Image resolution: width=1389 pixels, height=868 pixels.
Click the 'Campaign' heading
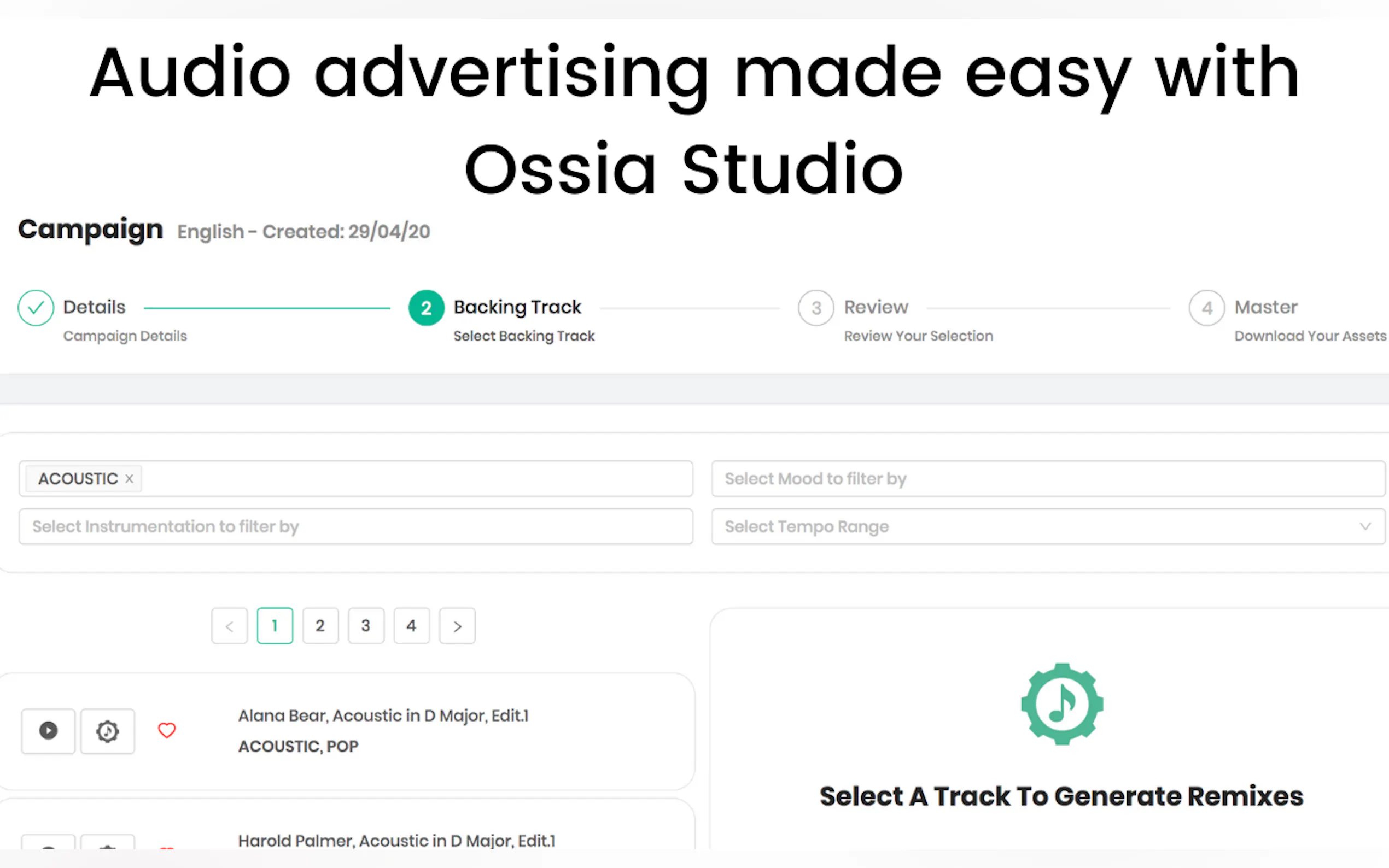(x=91, y=230)
